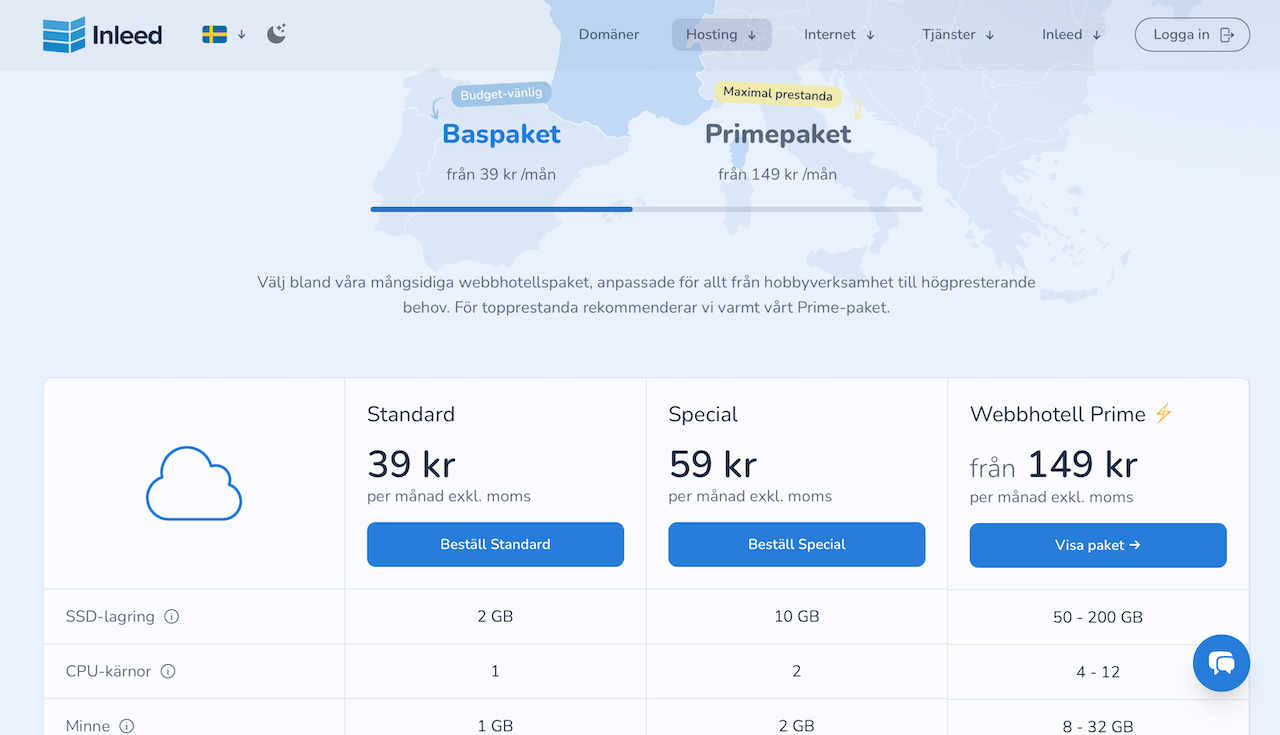Expand the Internet dropdown menu
Screen dimensions: 1280x735
point(840,34)
